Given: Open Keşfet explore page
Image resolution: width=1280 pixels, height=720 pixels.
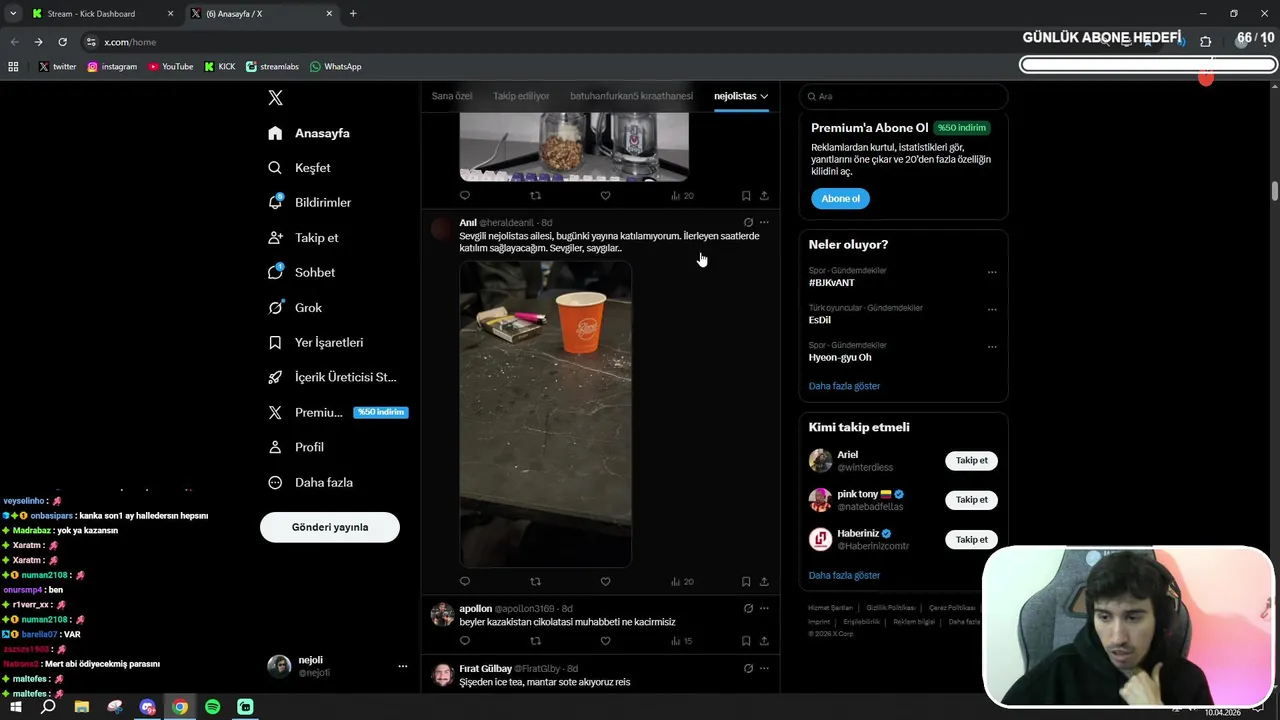Looking at the screenshot, I should (x=299, y=168).
